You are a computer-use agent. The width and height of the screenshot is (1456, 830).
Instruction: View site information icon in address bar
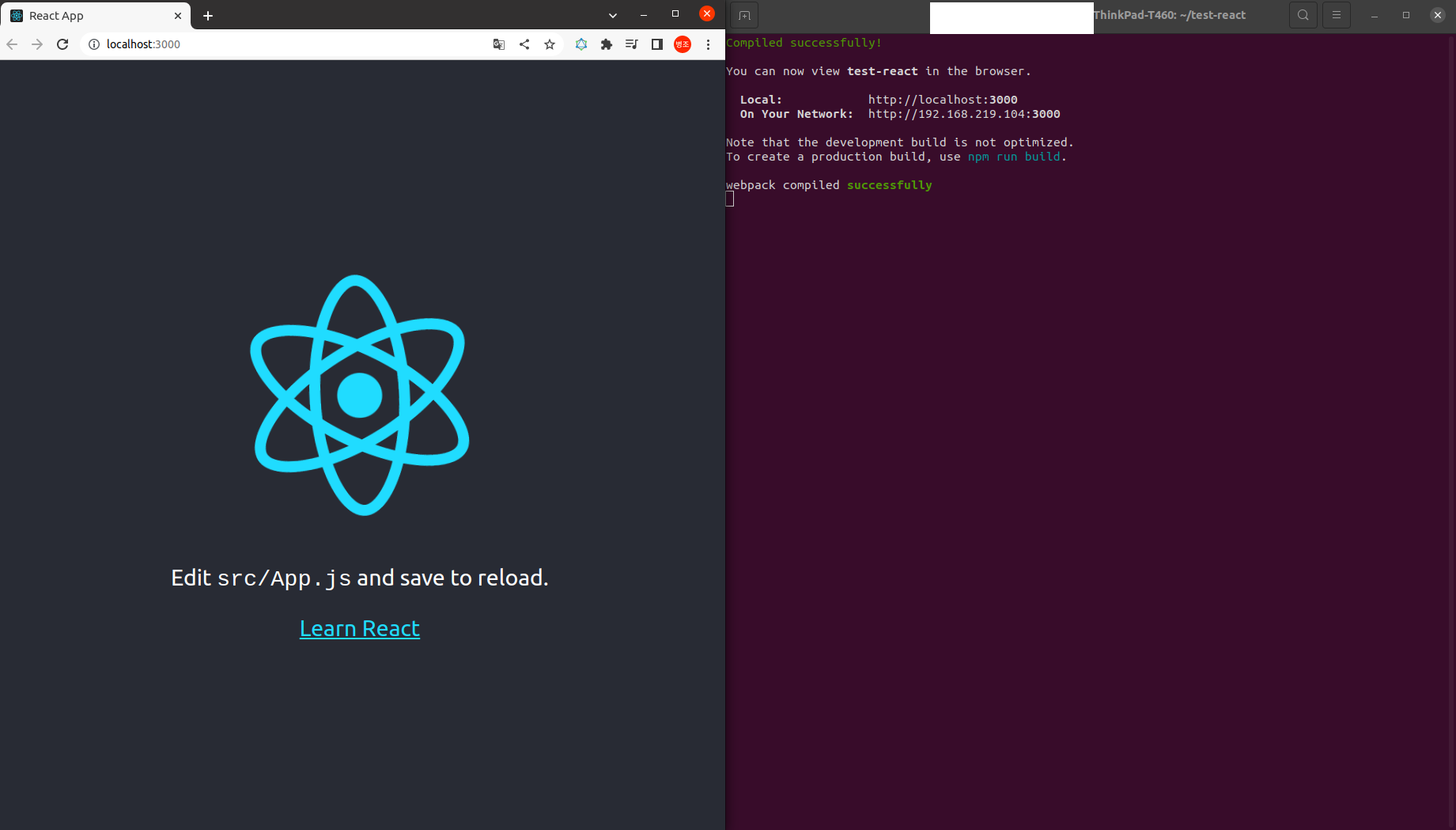[x=94, y=44]
